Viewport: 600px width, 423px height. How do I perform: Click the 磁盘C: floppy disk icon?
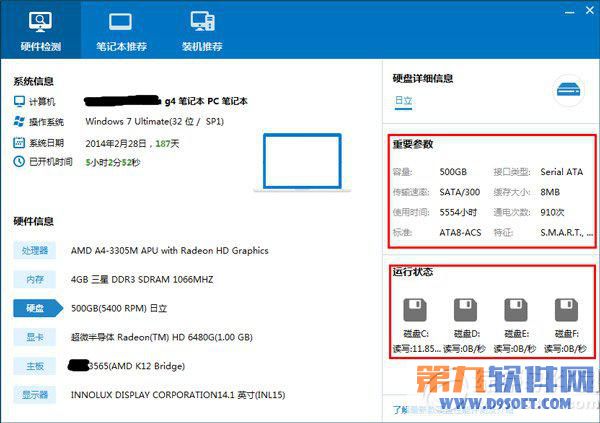point(414,310)
